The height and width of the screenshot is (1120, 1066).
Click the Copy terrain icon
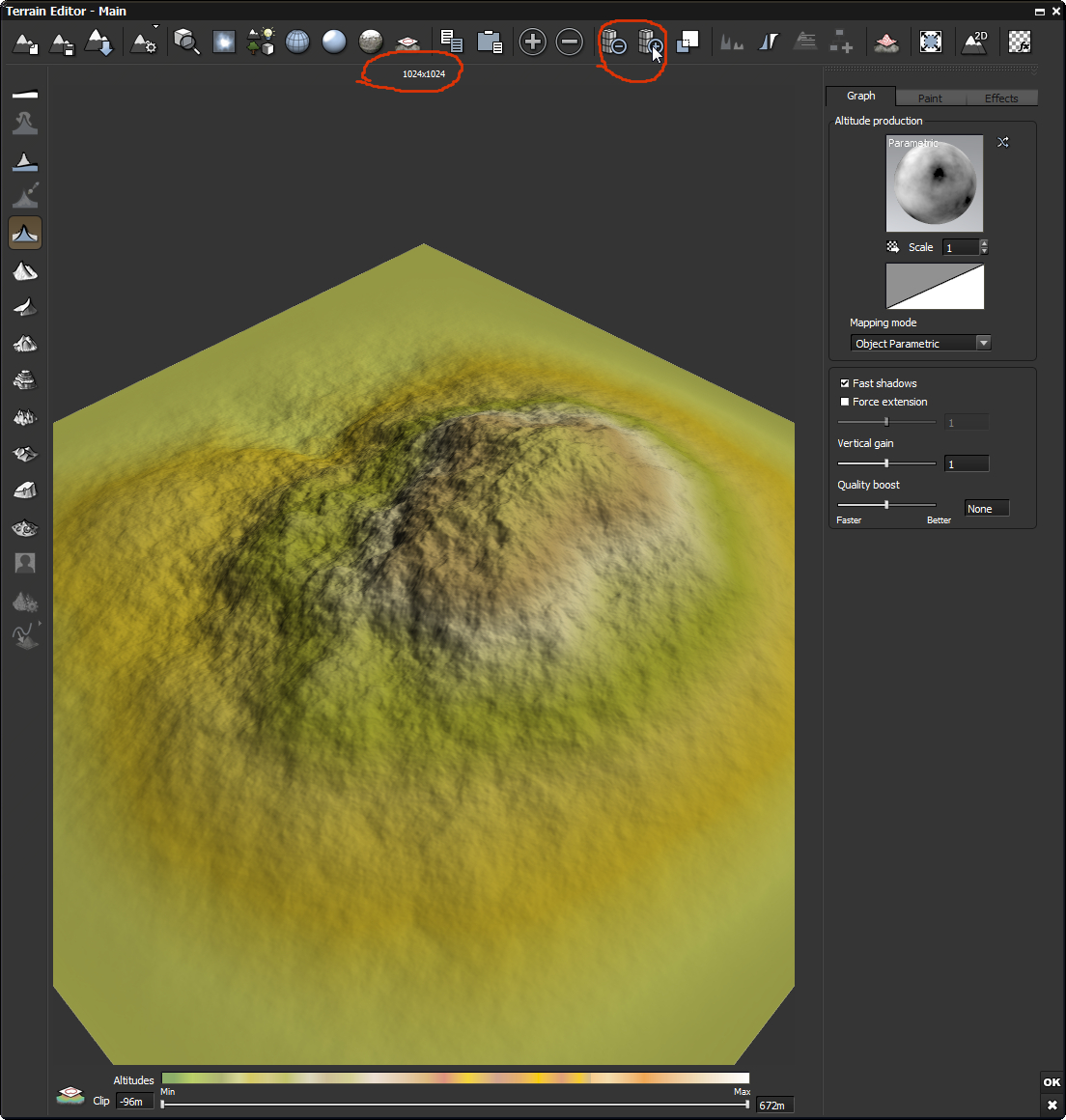[452, 42]
